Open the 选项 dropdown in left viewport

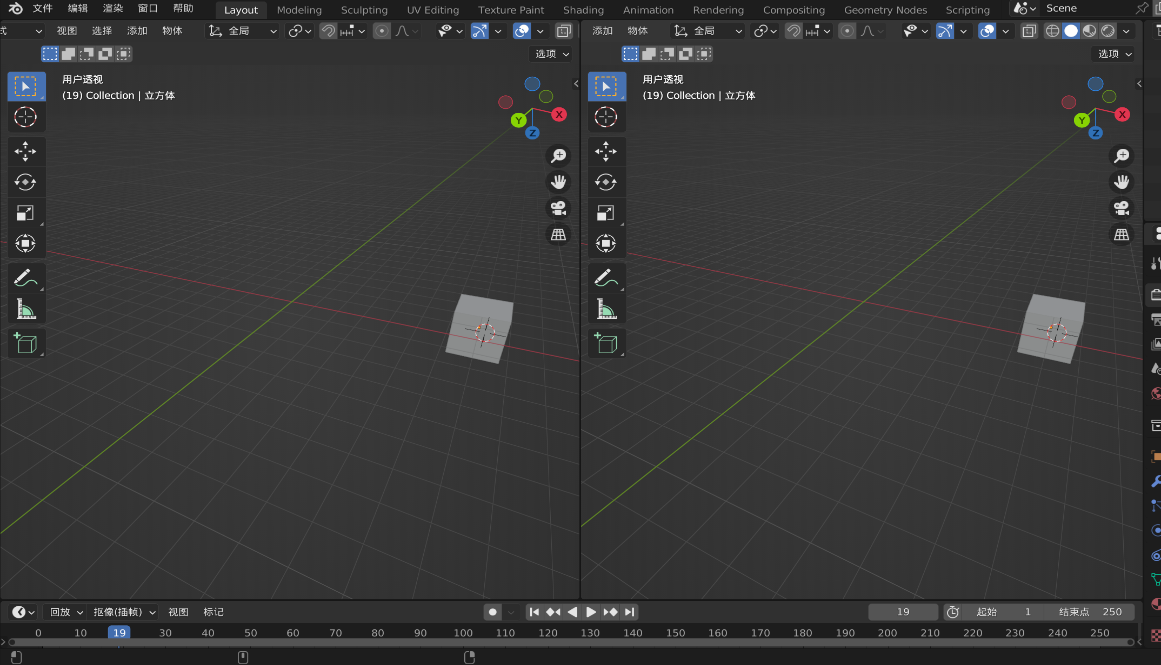click(551, 54)
